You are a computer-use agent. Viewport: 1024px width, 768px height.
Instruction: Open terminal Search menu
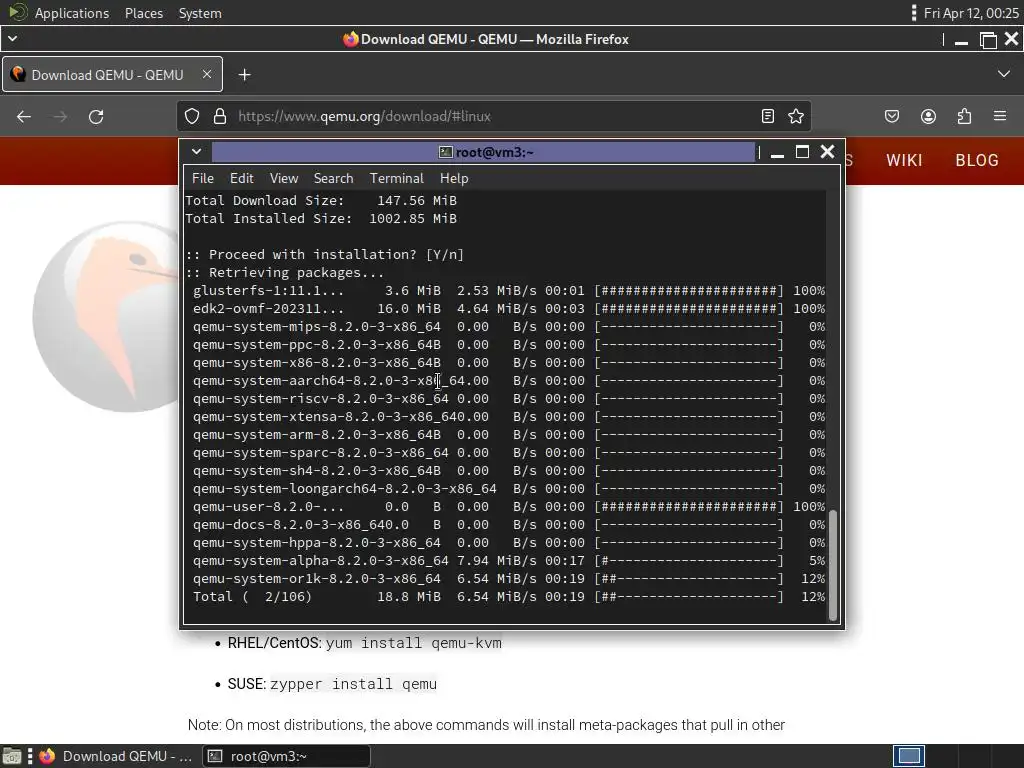(x=333, y=178)
